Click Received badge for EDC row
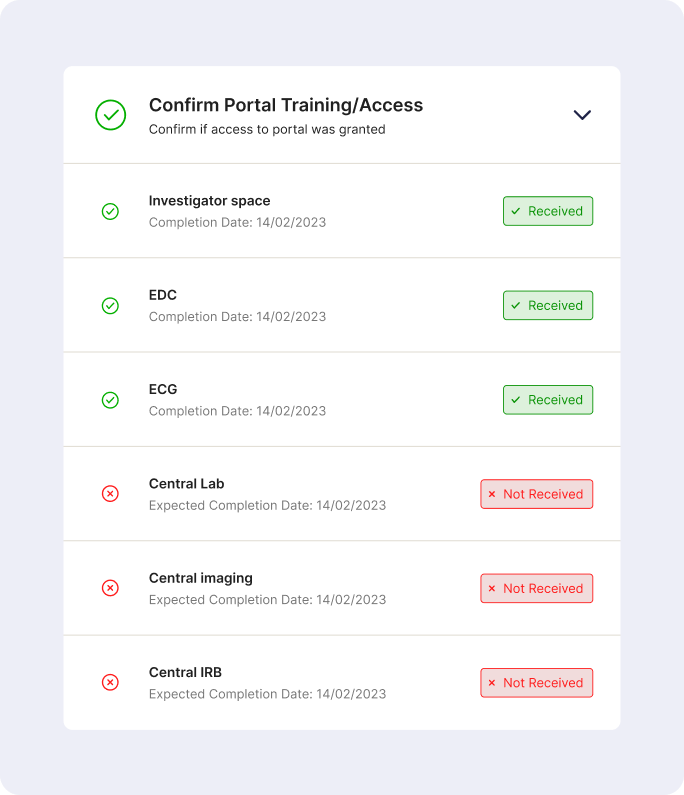The image size is (684, 795). 547,306
